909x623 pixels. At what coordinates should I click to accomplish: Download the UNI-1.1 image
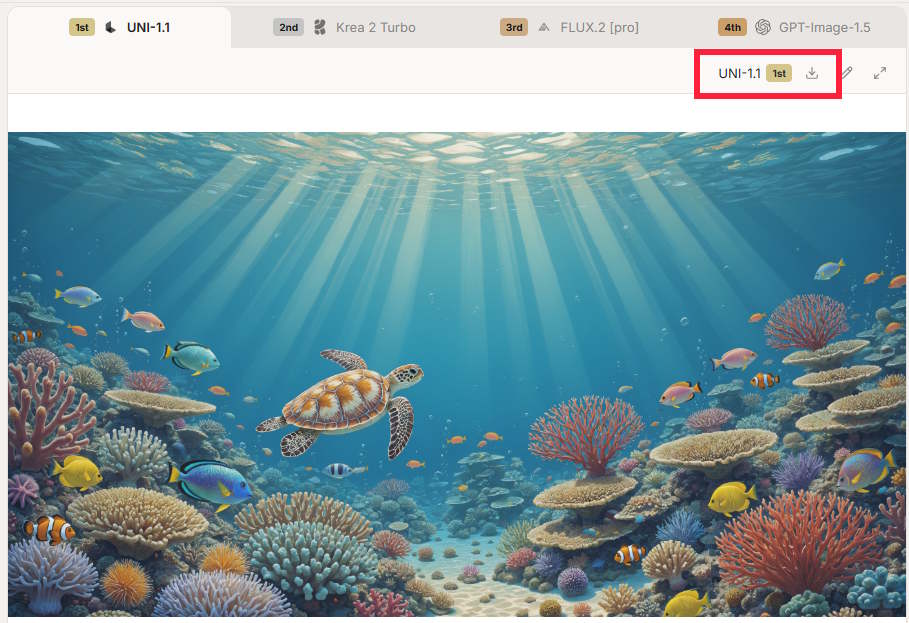(x=812, y=73)
